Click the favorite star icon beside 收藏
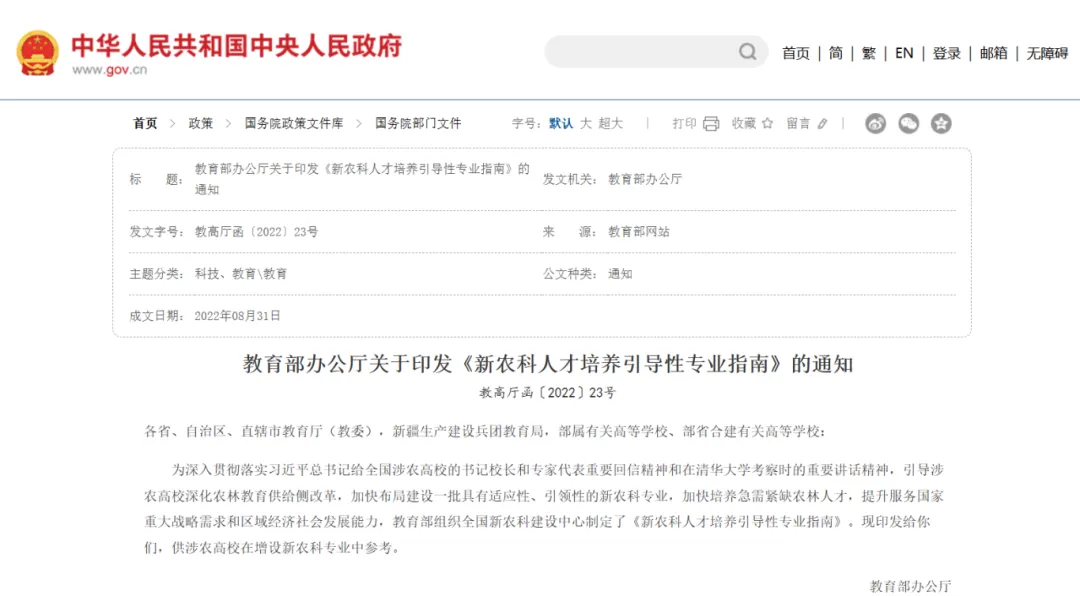Viewport: 1080px width, 596px height. click(767, 123)
